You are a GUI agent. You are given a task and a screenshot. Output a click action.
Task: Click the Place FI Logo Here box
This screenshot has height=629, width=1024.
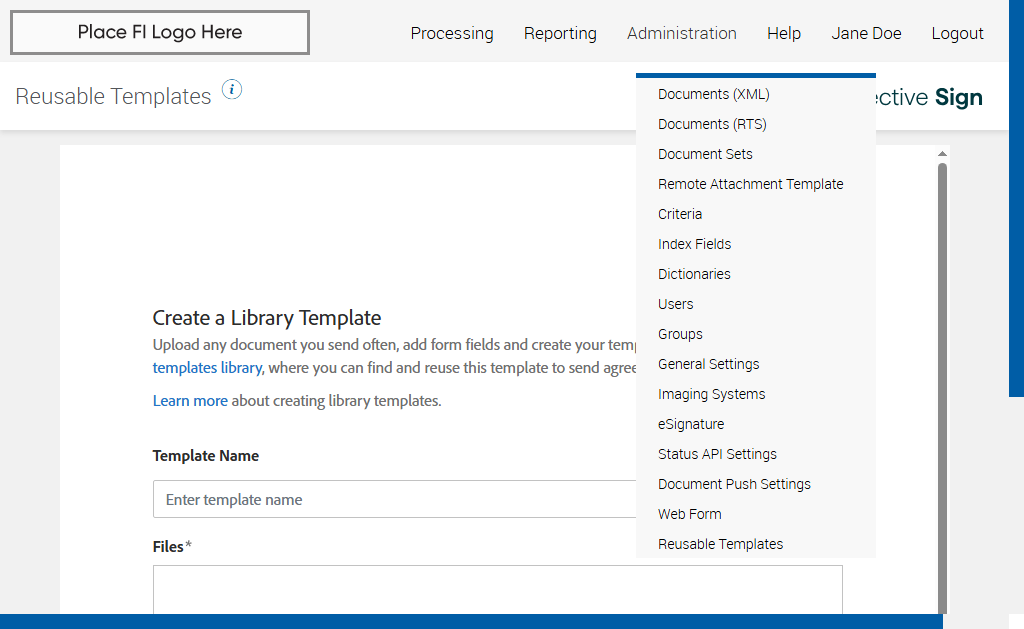pos(160,33)
